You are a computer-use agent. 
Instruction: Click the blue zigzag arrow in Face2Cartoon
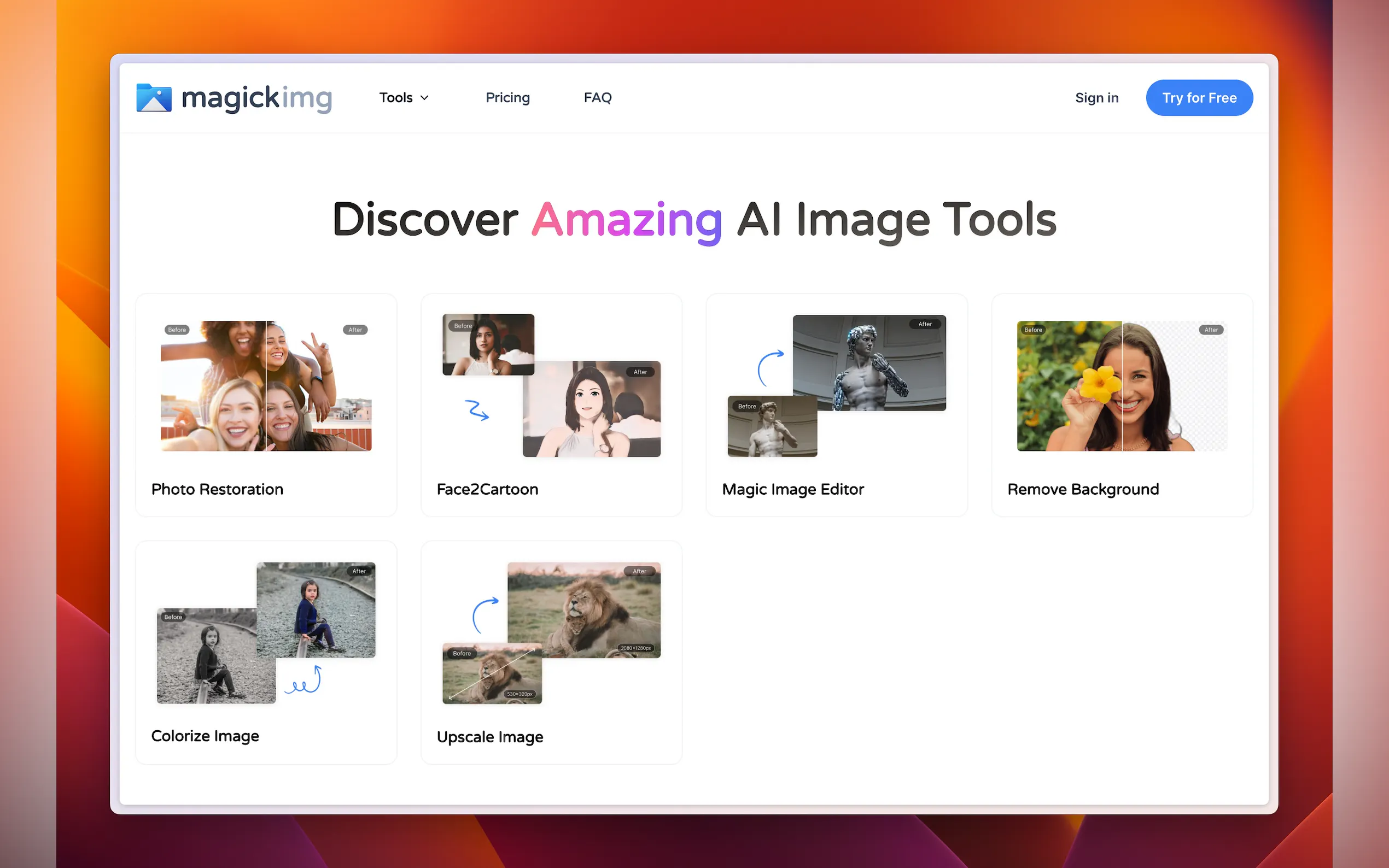pos(477,410)
